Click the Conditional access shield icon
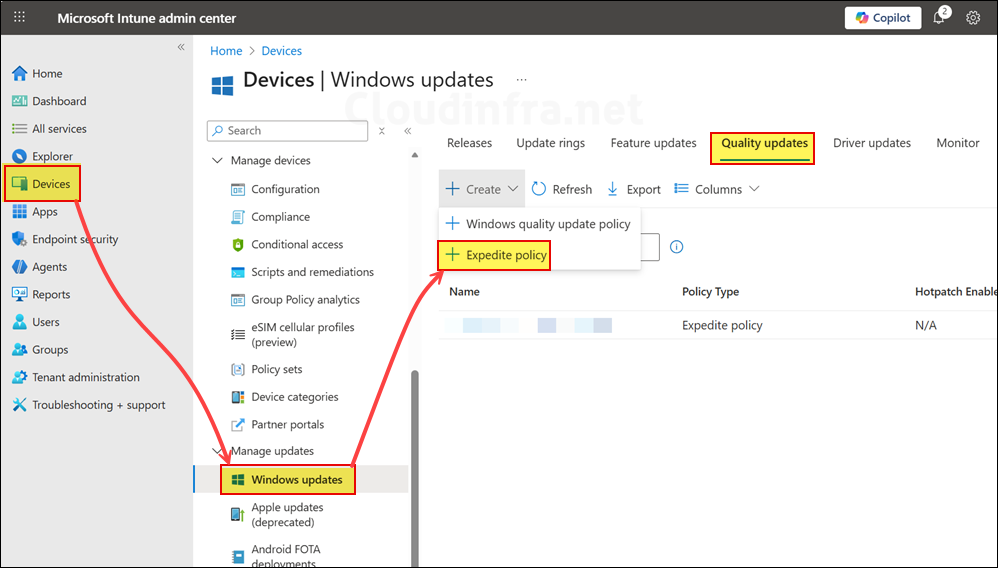This screenshot has width=998, height=568. pos(237,245)
